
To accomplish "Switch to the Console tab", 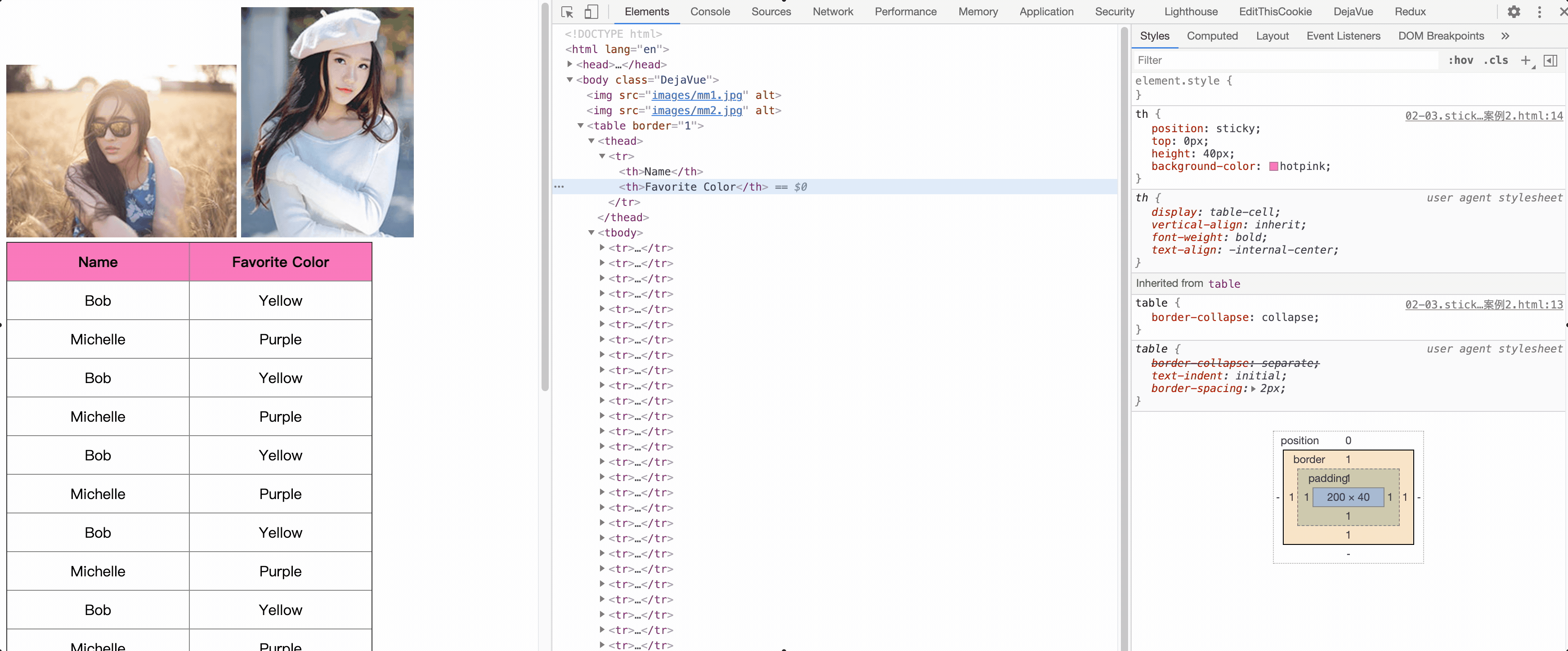I will (x=710, y=12).
